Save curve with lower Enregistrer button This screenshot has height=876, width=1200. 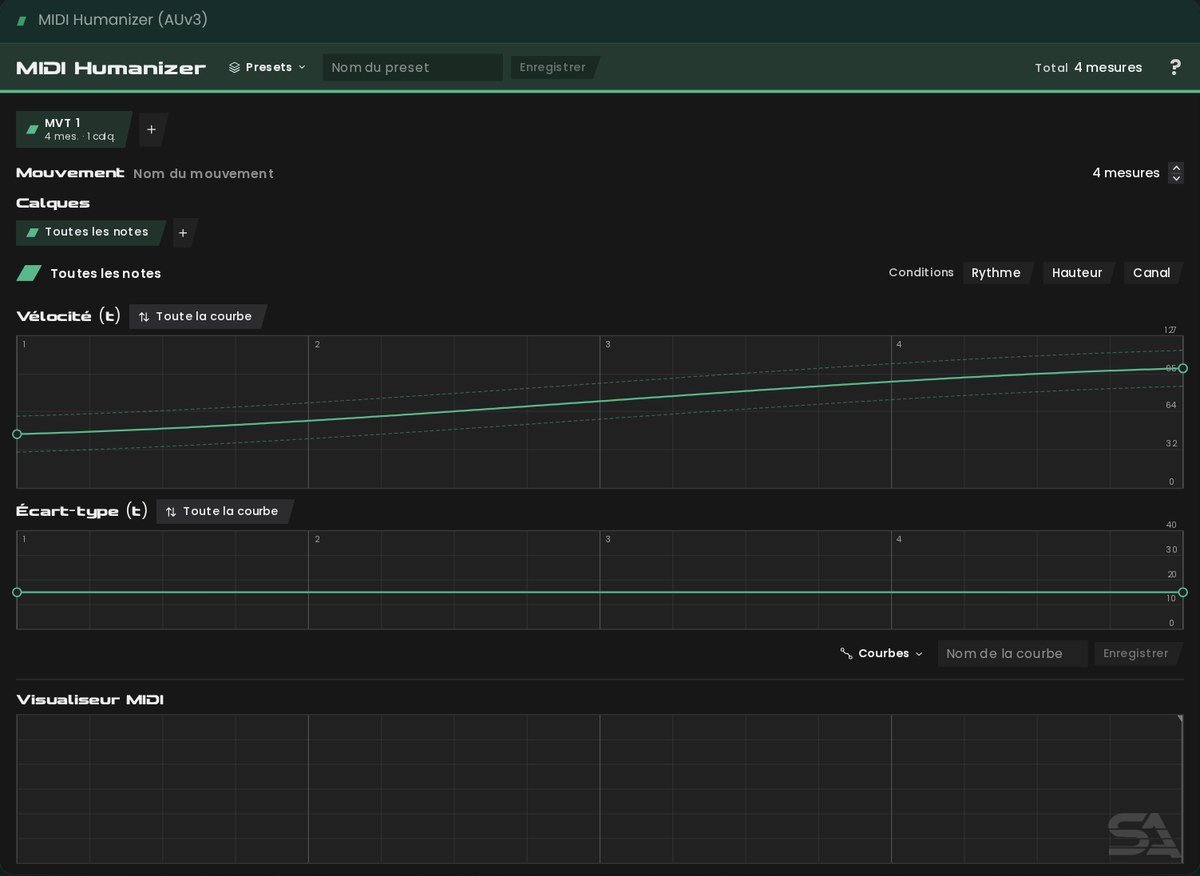click(x=1137, y=653)
